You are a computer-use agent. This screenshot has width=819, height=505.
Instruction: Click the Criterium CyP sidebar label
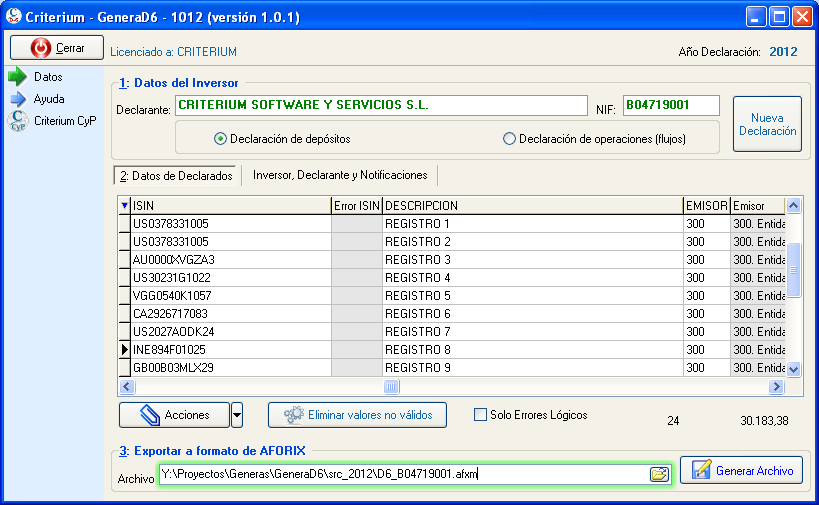point(65,121)
